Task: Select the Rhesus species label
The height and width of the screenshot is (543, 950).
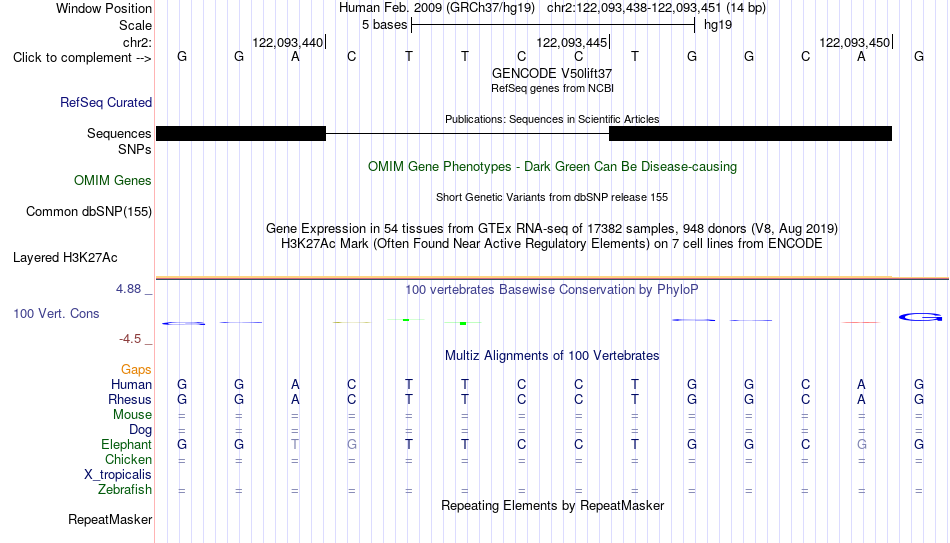Action: click(130, 399)
